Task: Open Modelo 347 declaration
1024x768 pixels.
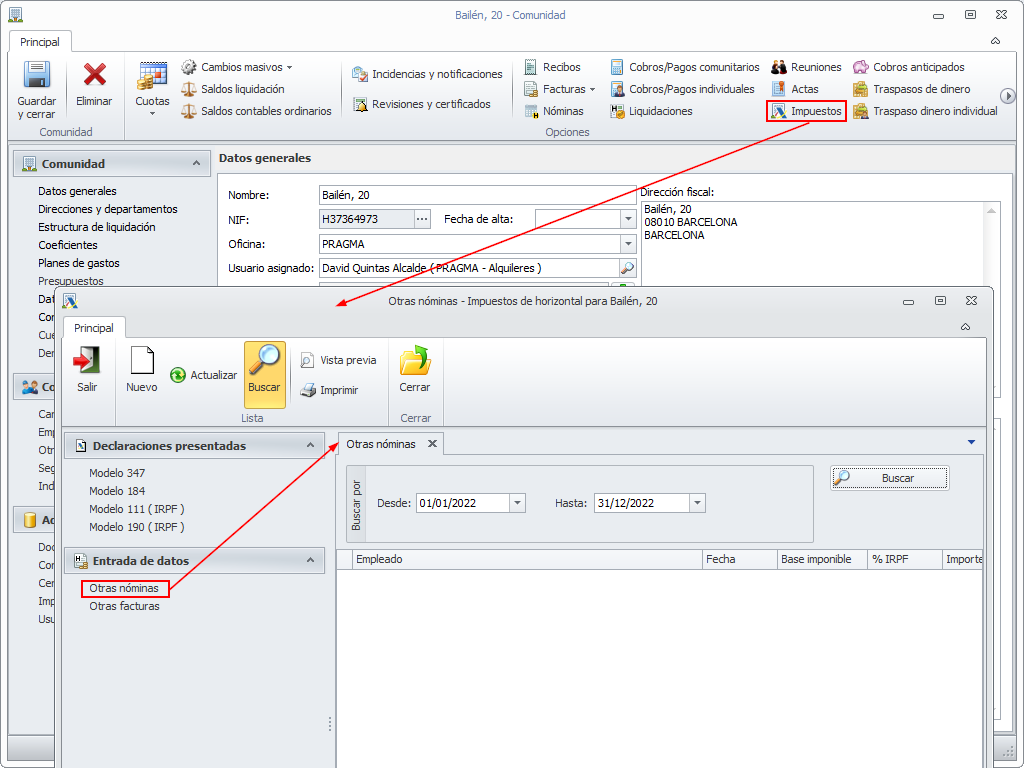Action: click(118, 473)
